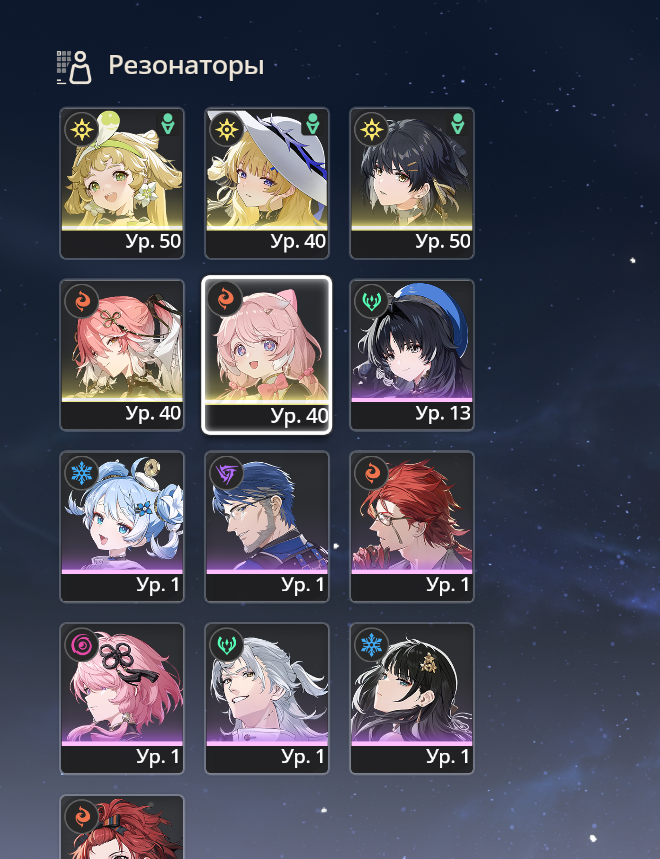Screen dimensions: 660x859
Task: Click the green figure badge on hat girl
Action: coord(313,124)
